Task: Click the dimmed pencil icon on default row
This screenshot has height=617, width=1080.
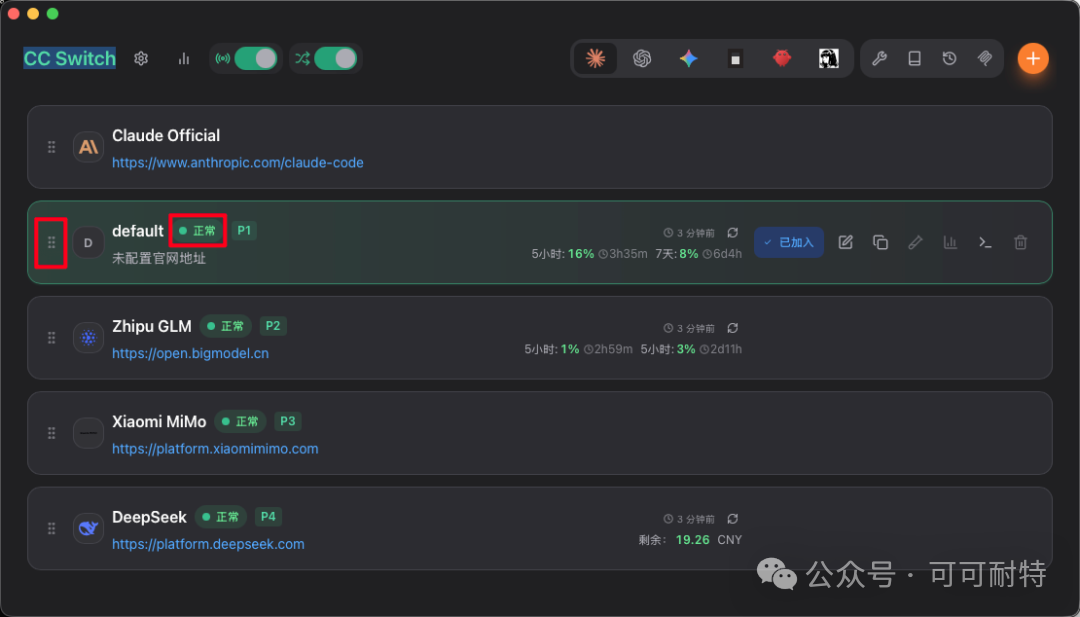Action: click(x=915, y=242)
